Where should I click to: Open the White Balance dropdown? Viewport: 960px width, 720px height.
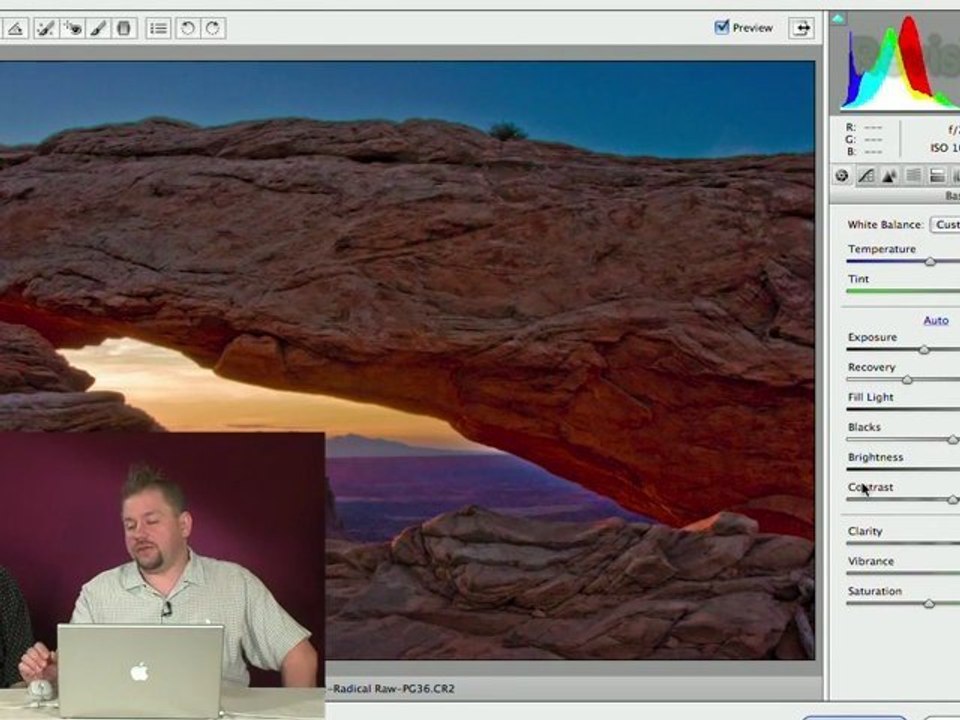(945, 225)
